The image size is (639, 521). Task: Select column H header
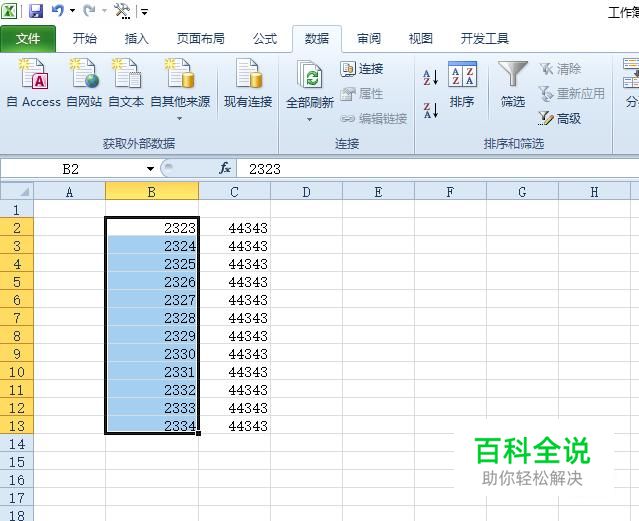(594, 192)
